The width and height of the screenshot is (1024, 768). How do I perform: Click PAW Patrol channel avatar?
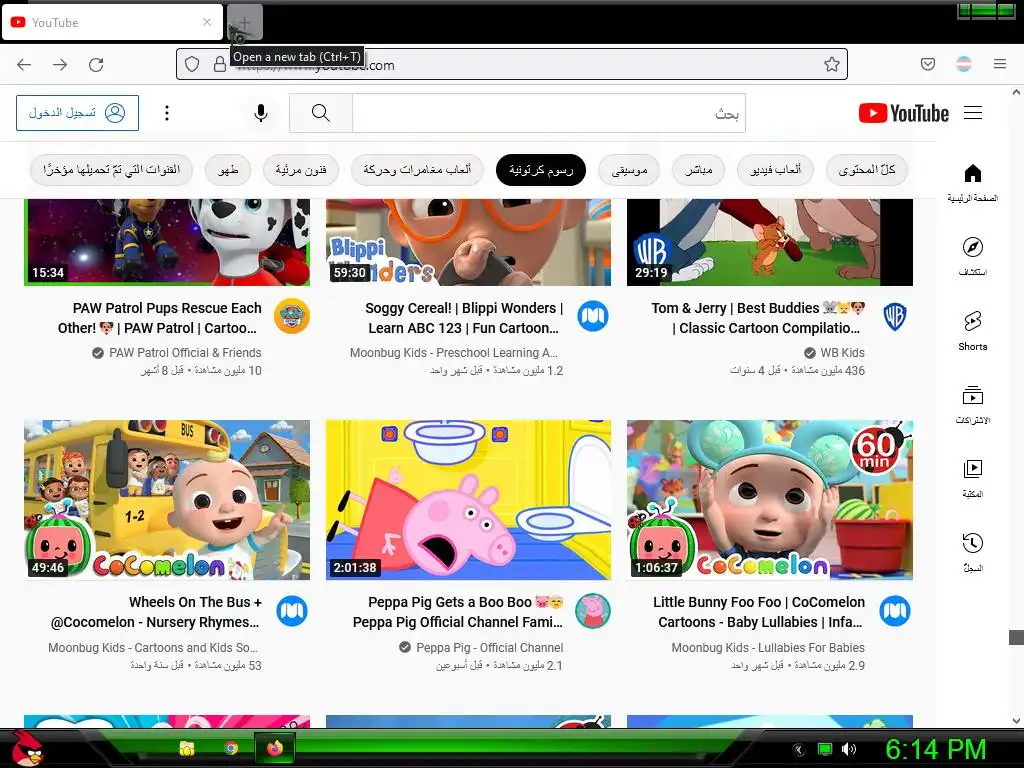coord(291,316)
